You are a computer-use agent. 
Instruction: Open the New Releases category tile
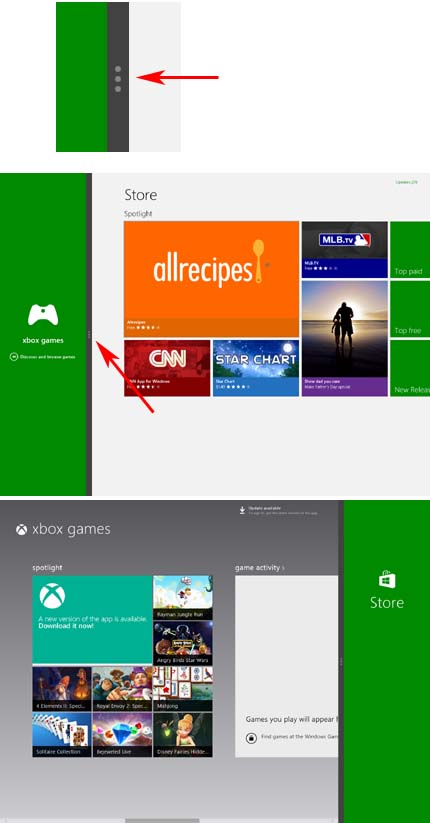pos(410,368)
